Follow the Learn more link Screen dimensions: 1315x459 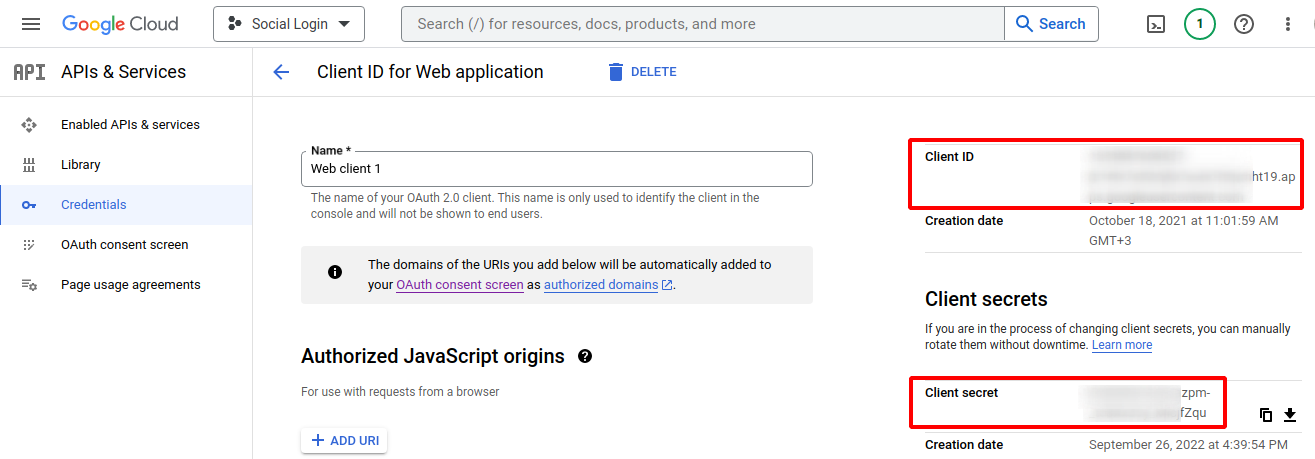tap(1122, 345)
